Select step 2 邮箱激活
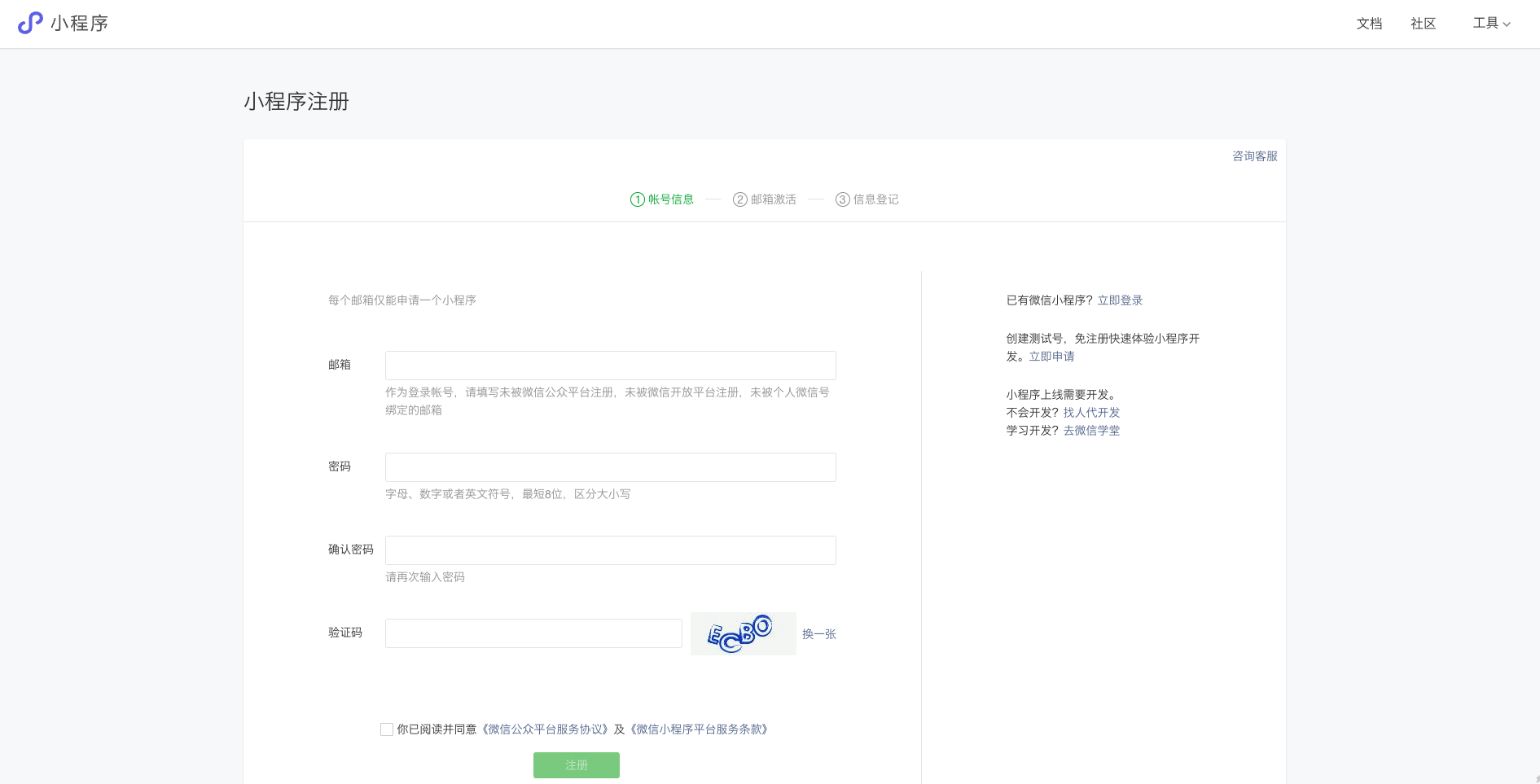The width and height of the screenshot is (1540, 784). pos(764,199)
